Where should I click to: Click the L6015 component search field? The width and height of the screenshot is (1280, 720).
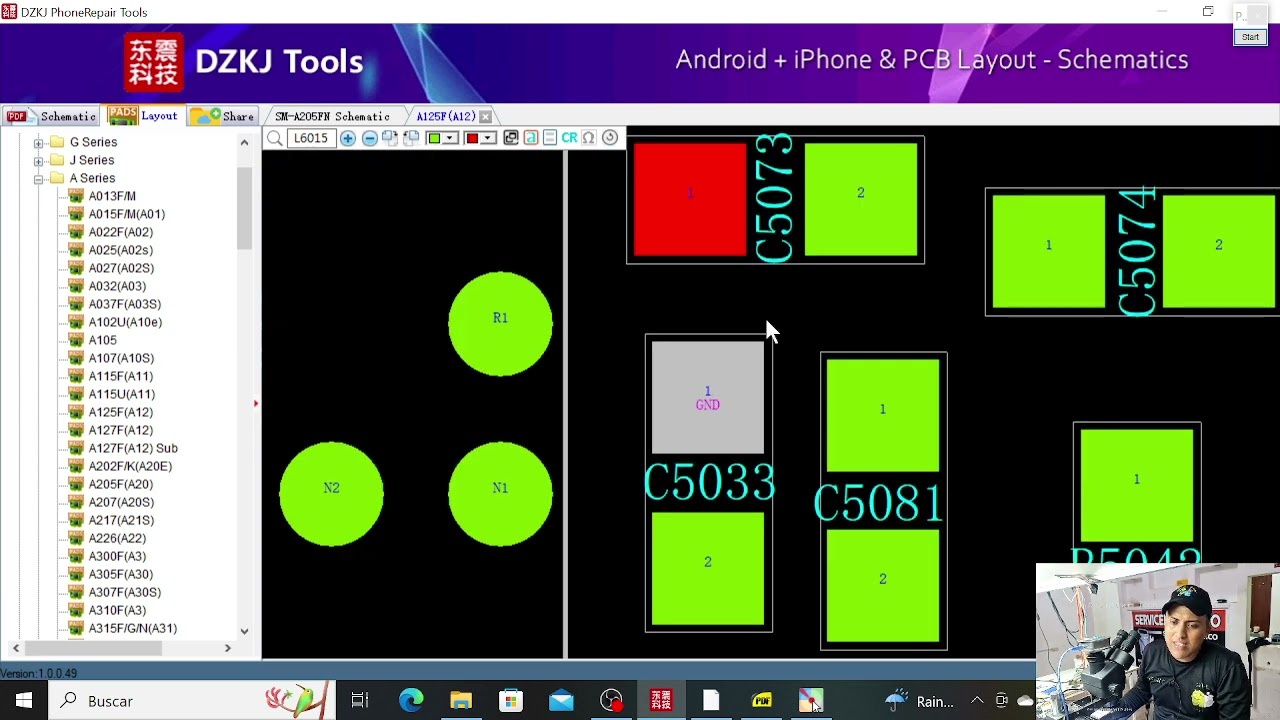pos(311,138)
